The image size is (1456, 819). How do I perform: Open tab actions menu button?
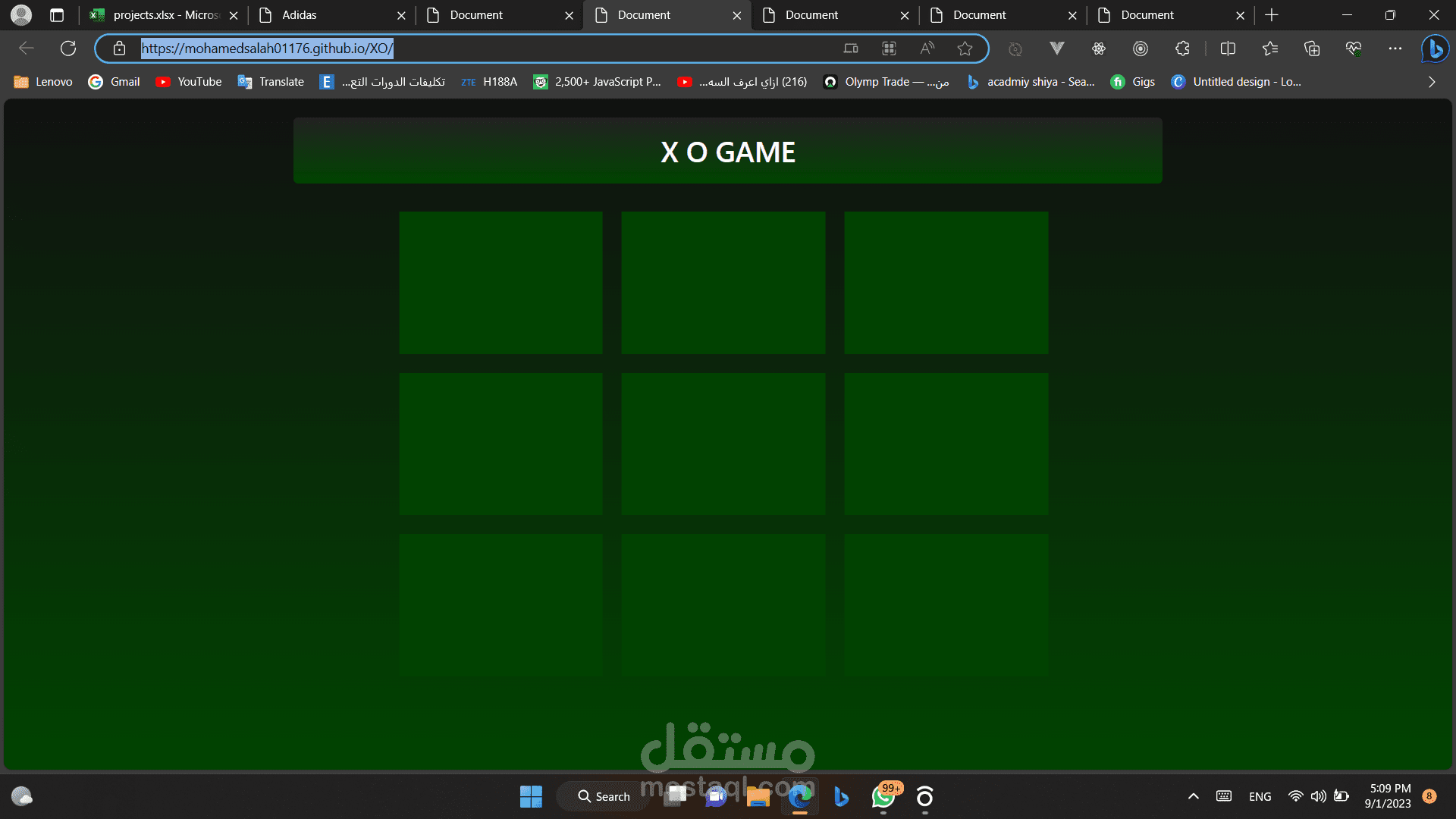57,15
